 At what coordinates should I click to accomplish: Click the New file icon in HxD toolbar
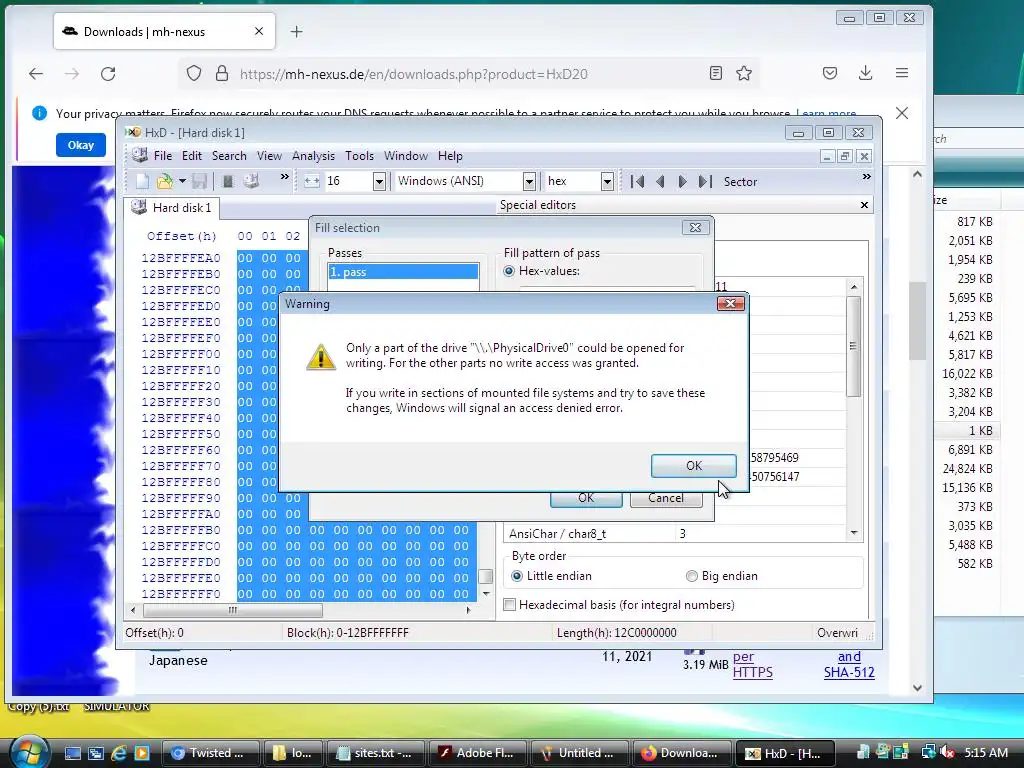click(x=142, y=181)
